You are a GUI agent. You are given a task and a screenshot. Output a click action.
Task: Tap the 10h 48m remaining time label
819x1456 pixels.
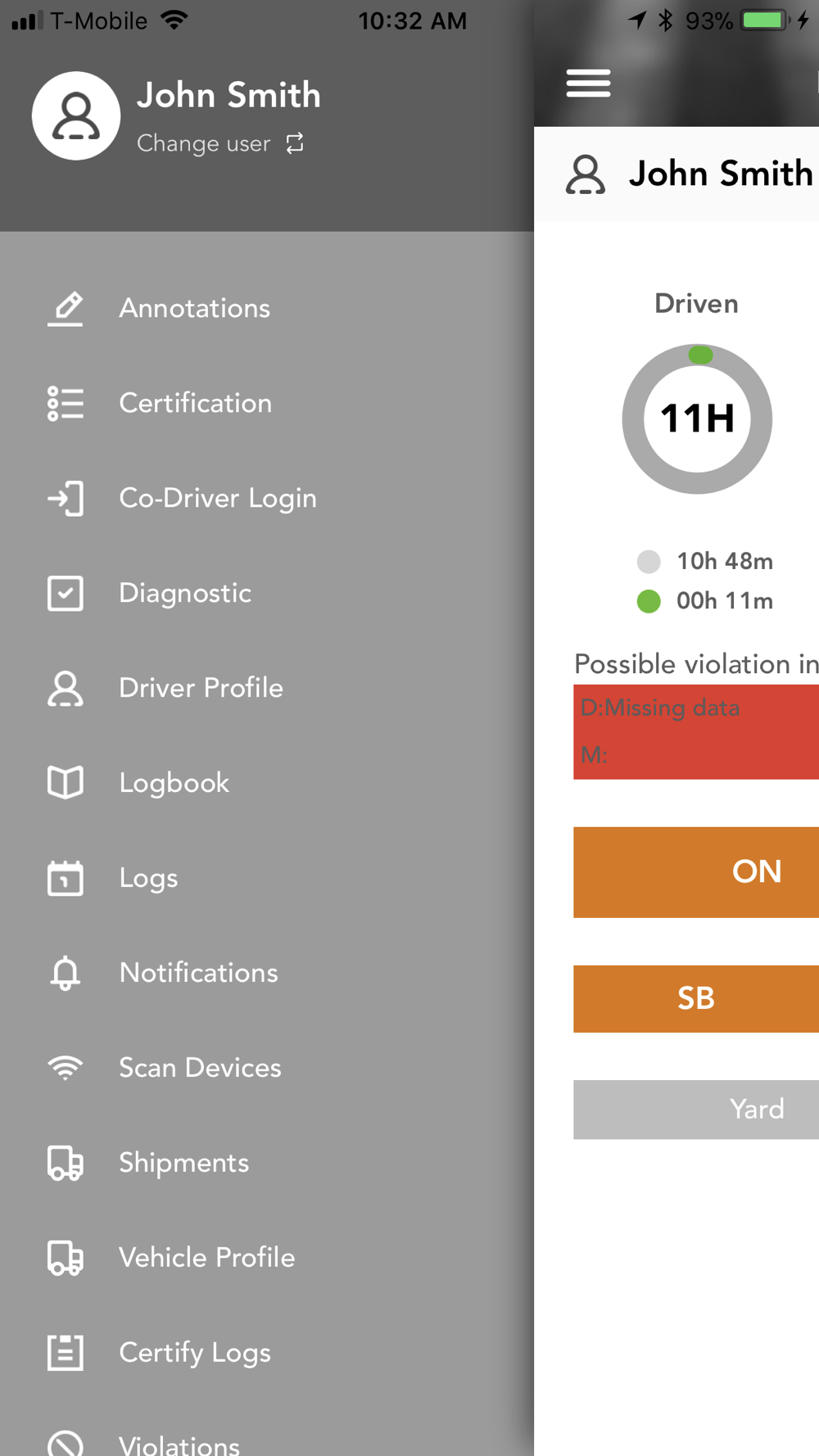point(725,561)
